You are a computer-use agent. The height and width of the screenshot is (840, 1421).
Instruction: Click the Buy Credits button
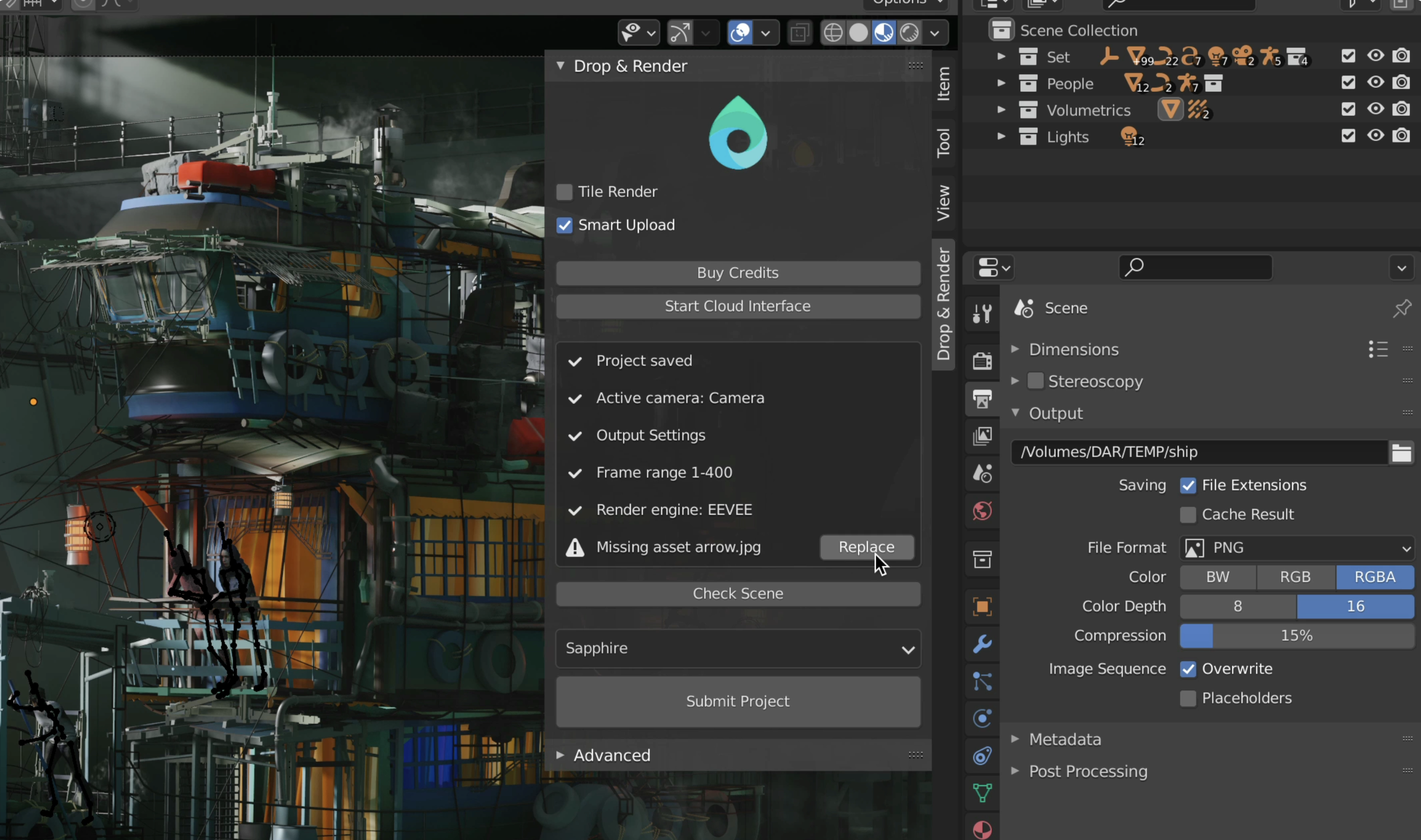[738, 273]
